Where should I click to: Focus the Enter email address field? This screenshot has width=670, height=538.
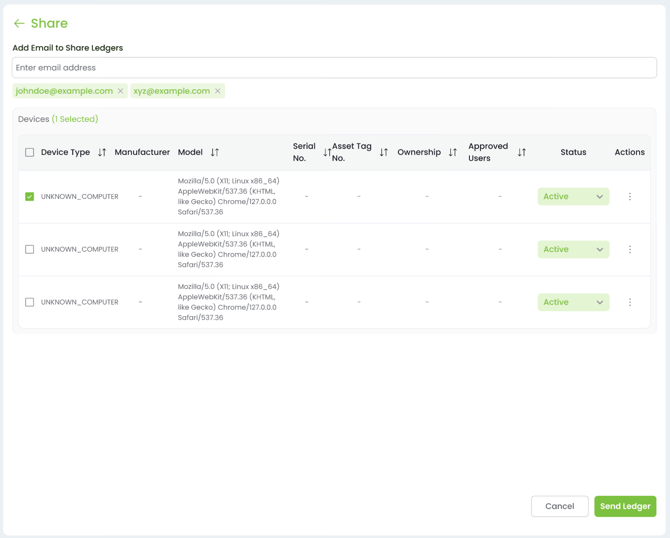pos(334,68)
